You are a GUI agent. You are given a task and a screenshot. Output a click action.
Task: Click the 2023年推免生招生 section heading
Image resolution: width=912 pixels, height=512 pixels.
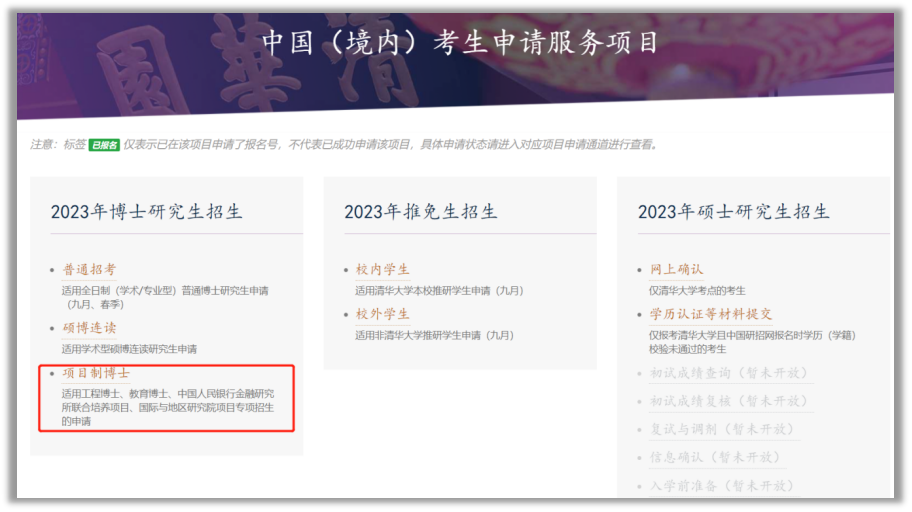(421, 212)
